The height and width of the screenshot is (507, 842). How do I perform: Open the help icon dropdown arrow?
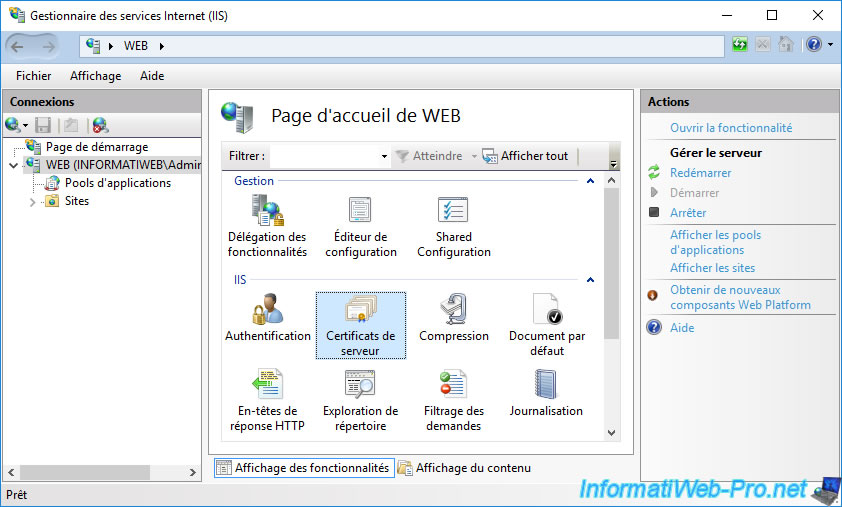[831, 45]
